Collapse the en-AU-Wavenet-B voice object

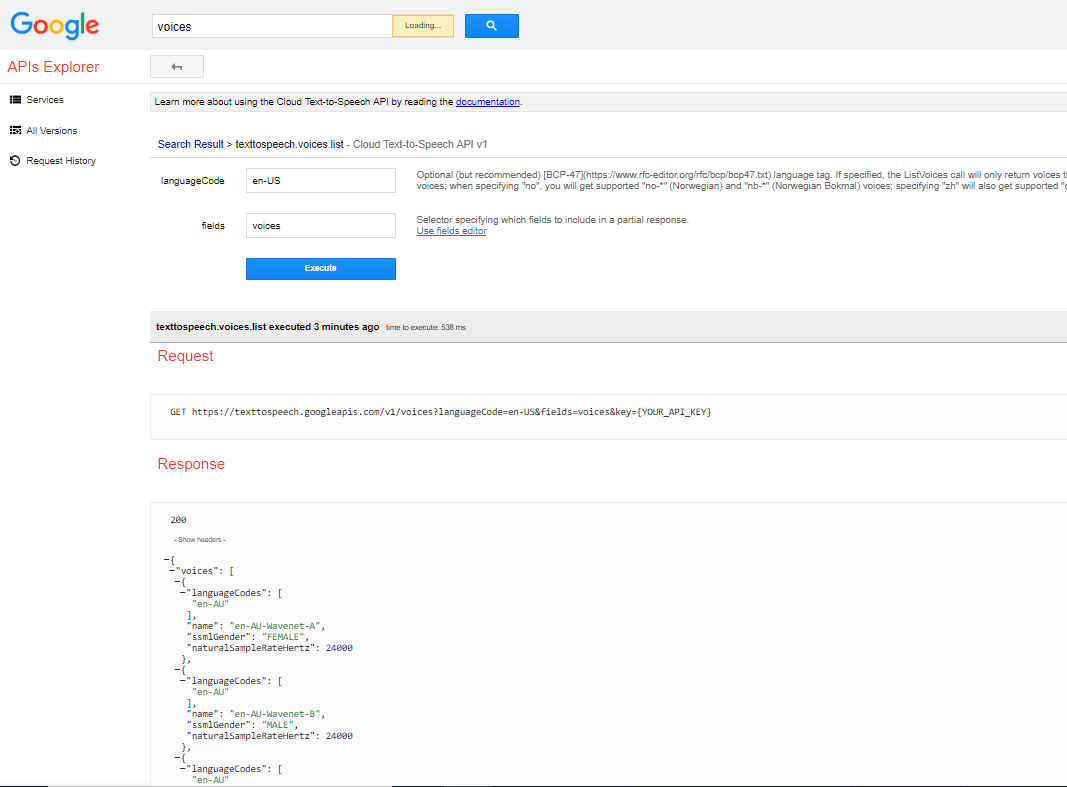[x=178, y=669]
